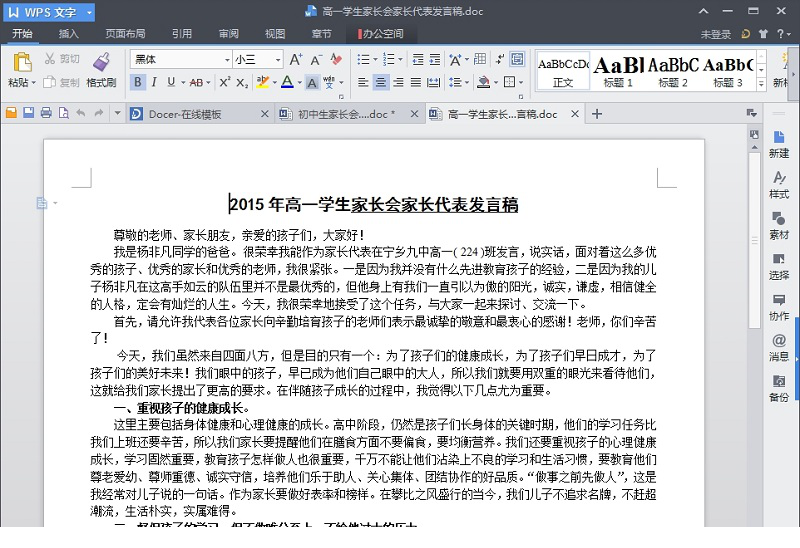Open the 备份 backup side panel
This screenshot has width=800, height=548.
779,388
